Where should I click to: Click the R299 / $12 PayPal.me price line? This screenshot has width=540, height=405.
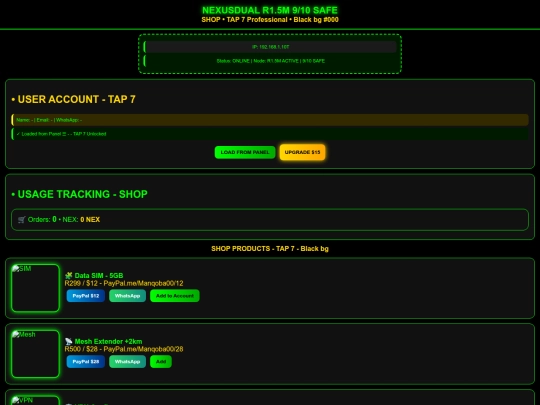[124, 283]
